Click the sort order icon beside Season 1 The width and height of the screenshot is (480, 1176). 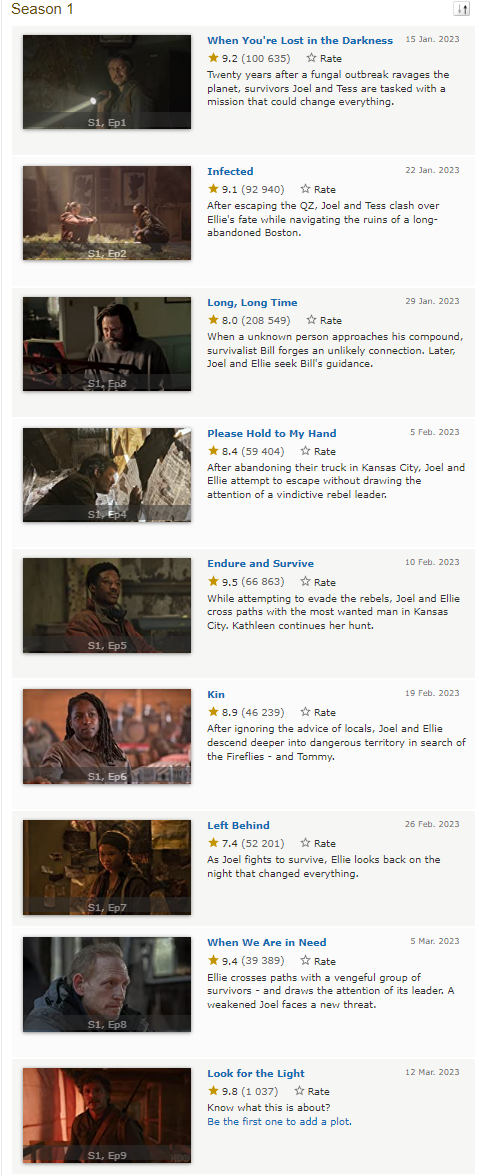click(461, 9)
